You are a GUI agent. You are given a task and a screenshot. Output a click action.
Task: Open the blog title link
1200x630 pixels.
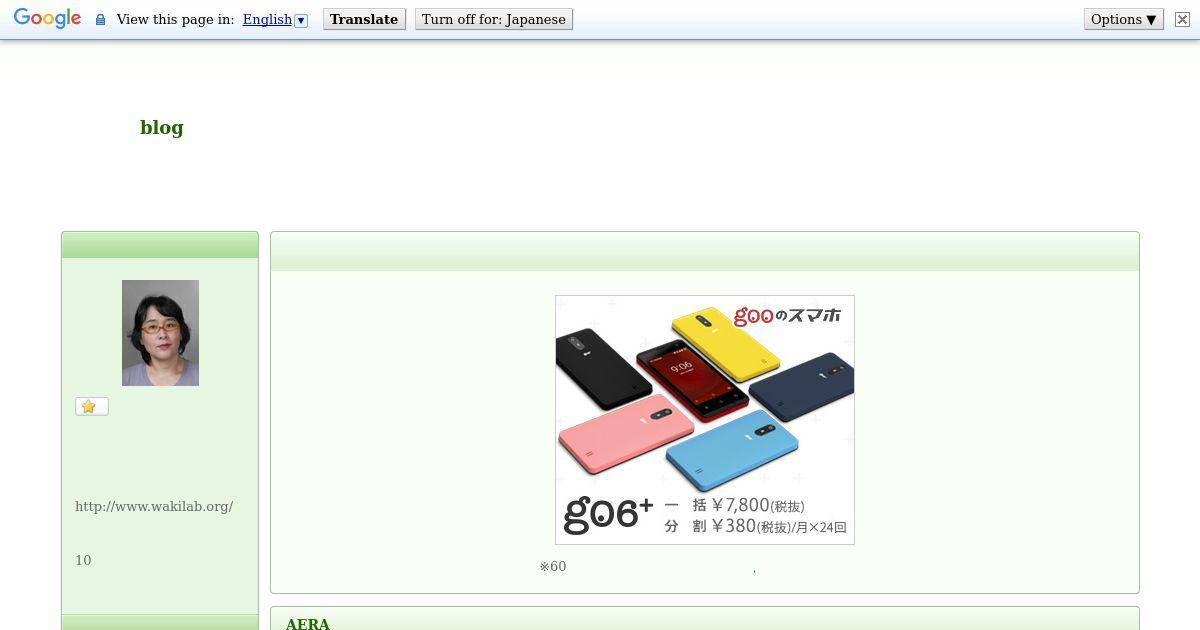(x=162, y=127)
